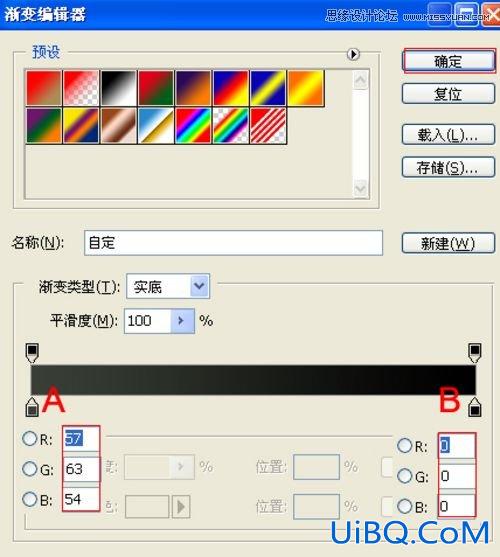500x557 pixels.
Task: Click the disabled color swatch field
Action: tap(147, 507)
